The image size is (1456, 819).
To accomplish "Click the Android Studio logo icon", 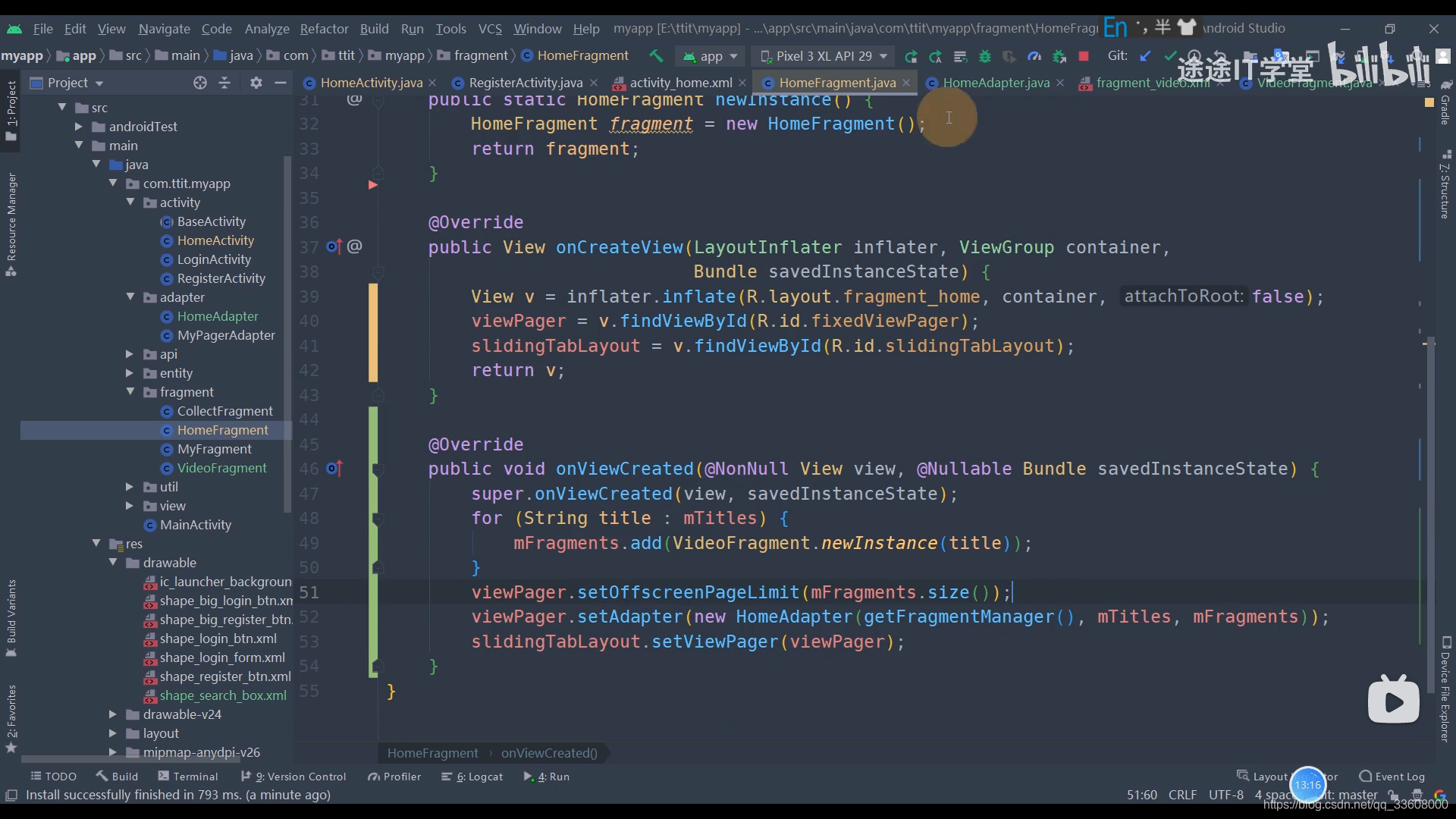I will click(14, 29).
